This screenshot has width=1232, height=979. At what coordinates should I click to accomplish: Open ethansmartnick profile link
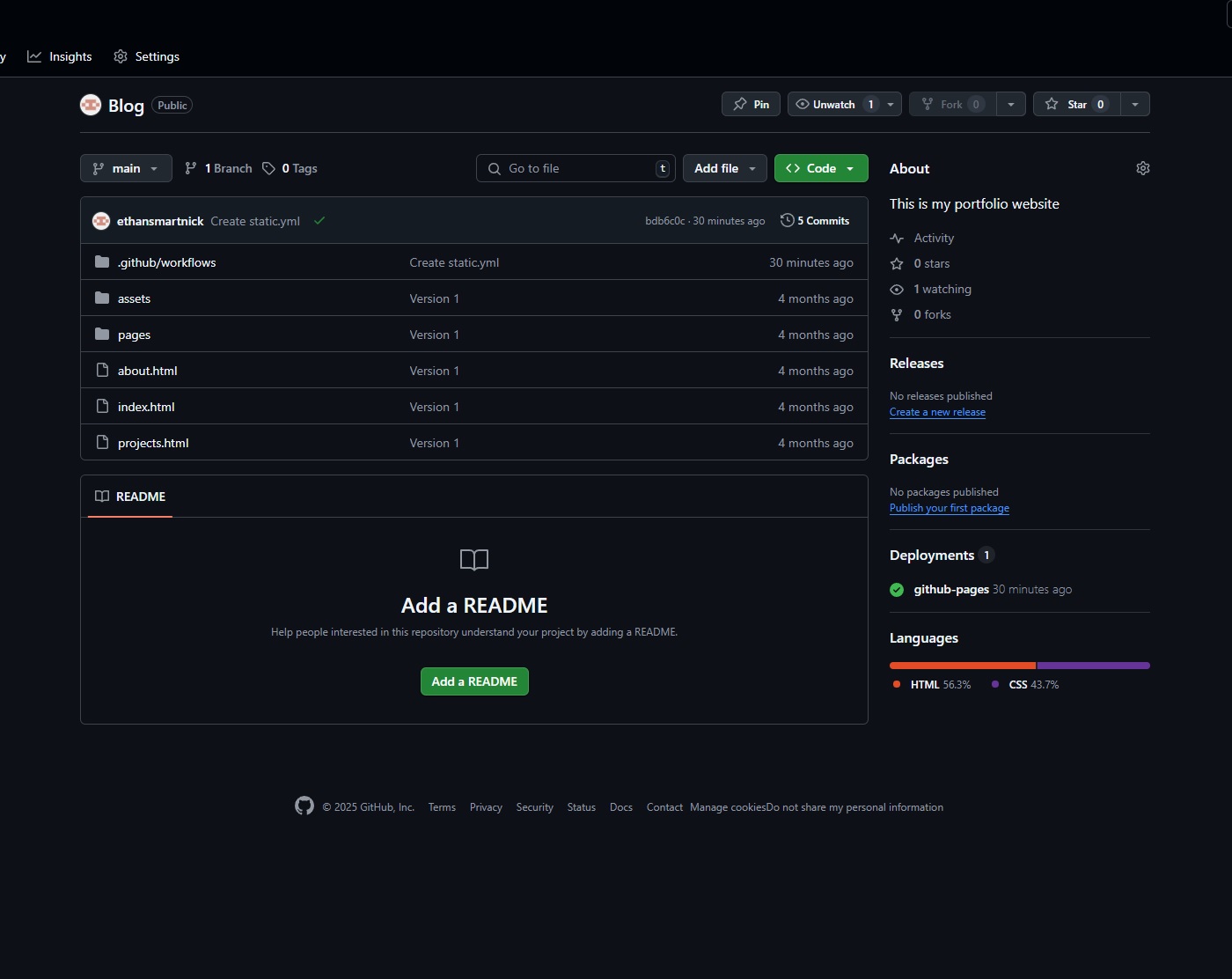[160, 221]
